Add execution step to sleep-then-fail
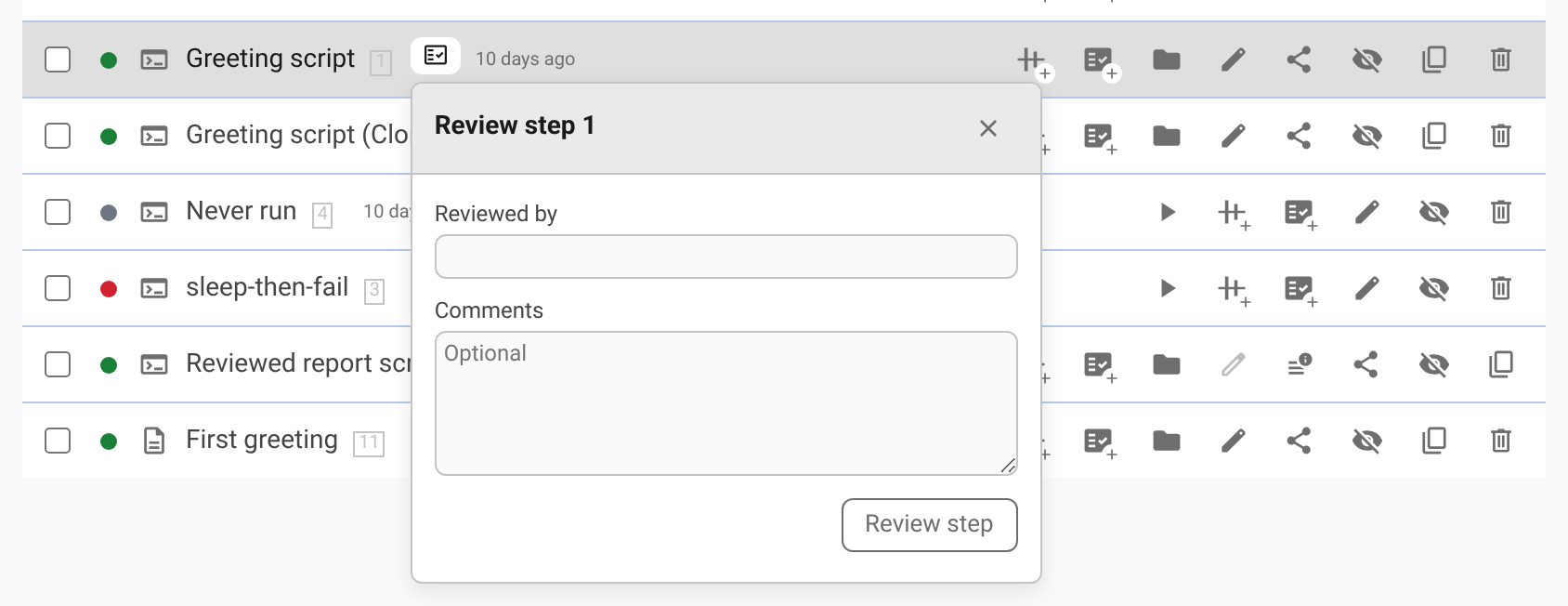 [x=1235, y=290]
